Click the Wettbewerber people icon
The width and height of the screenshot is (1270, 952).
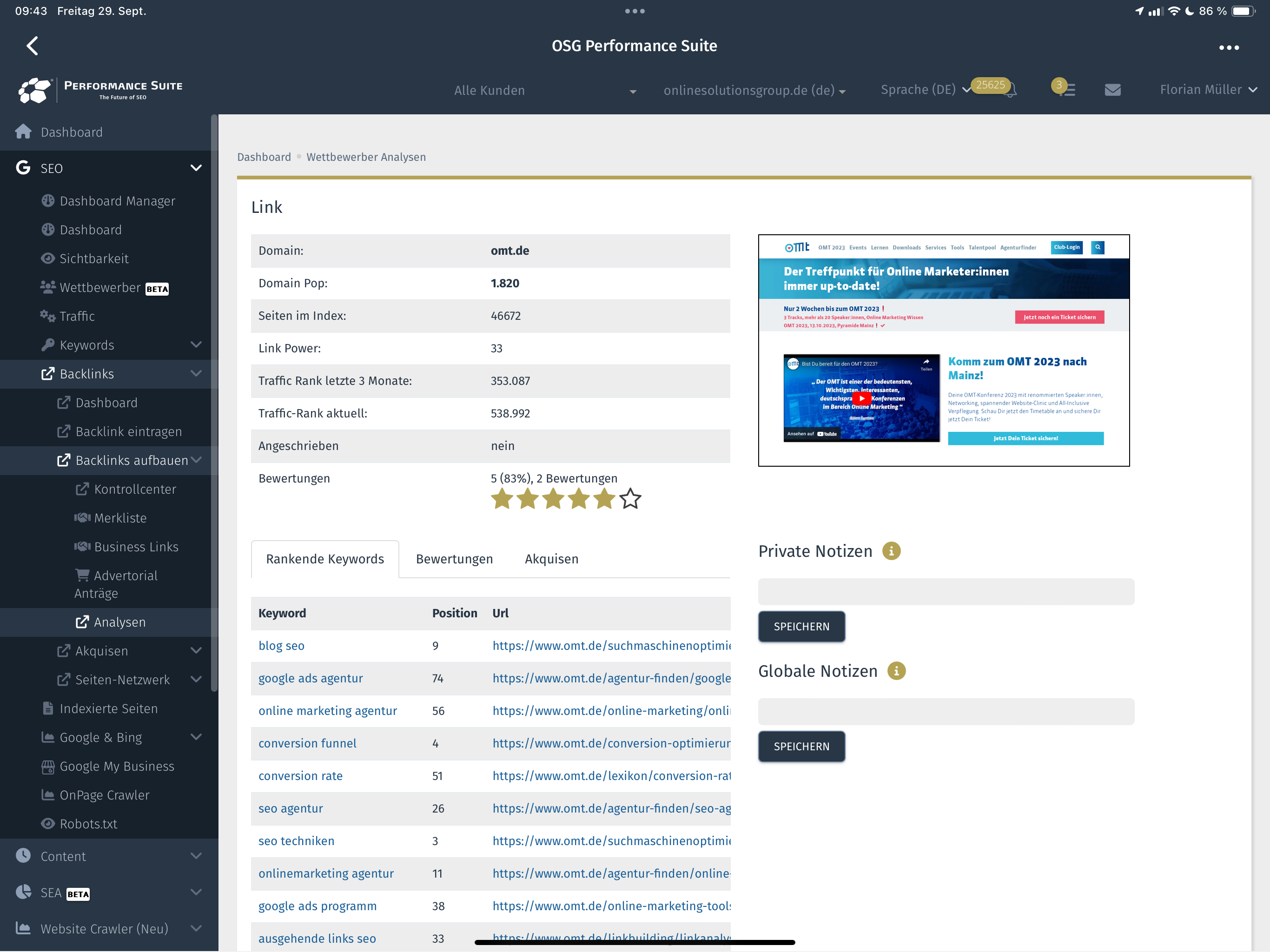pyautogui.click(x=48, y=287)
